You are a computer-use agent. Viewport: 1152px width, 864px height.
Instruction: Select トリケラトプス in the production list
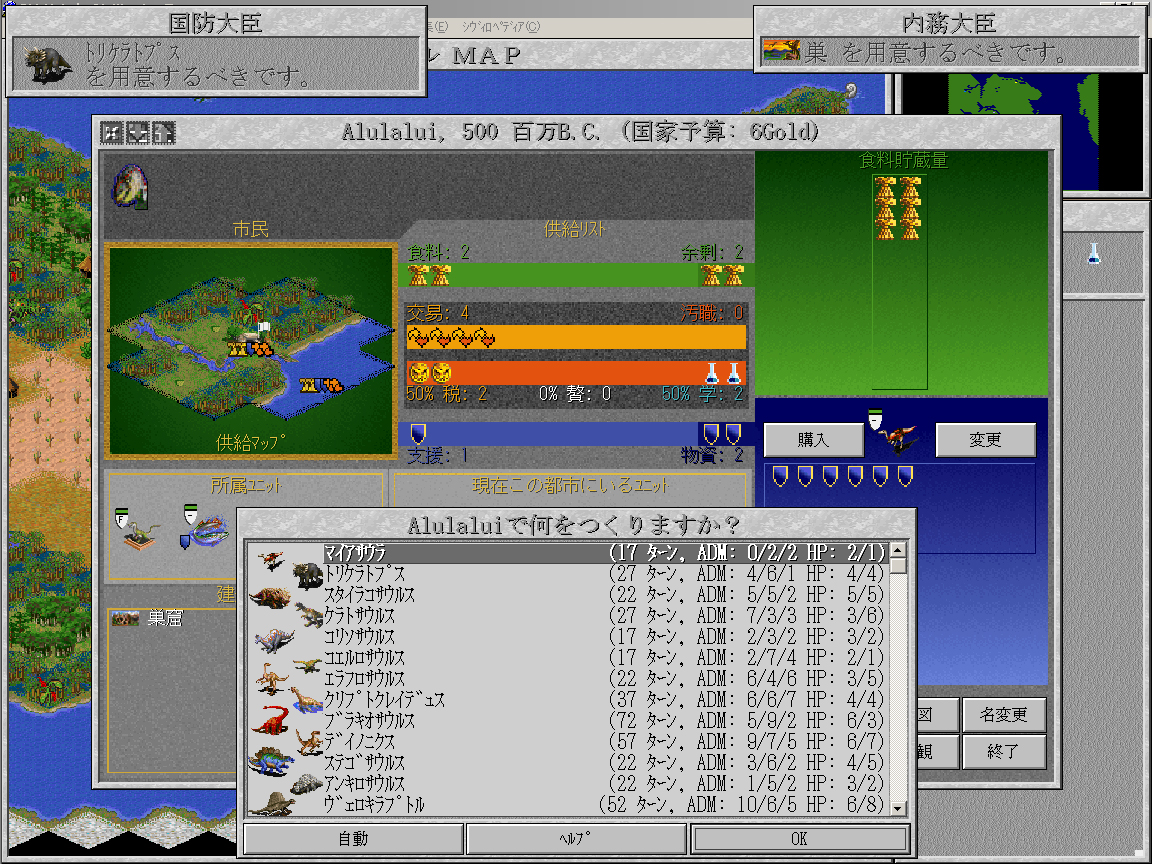click(604, 574)
